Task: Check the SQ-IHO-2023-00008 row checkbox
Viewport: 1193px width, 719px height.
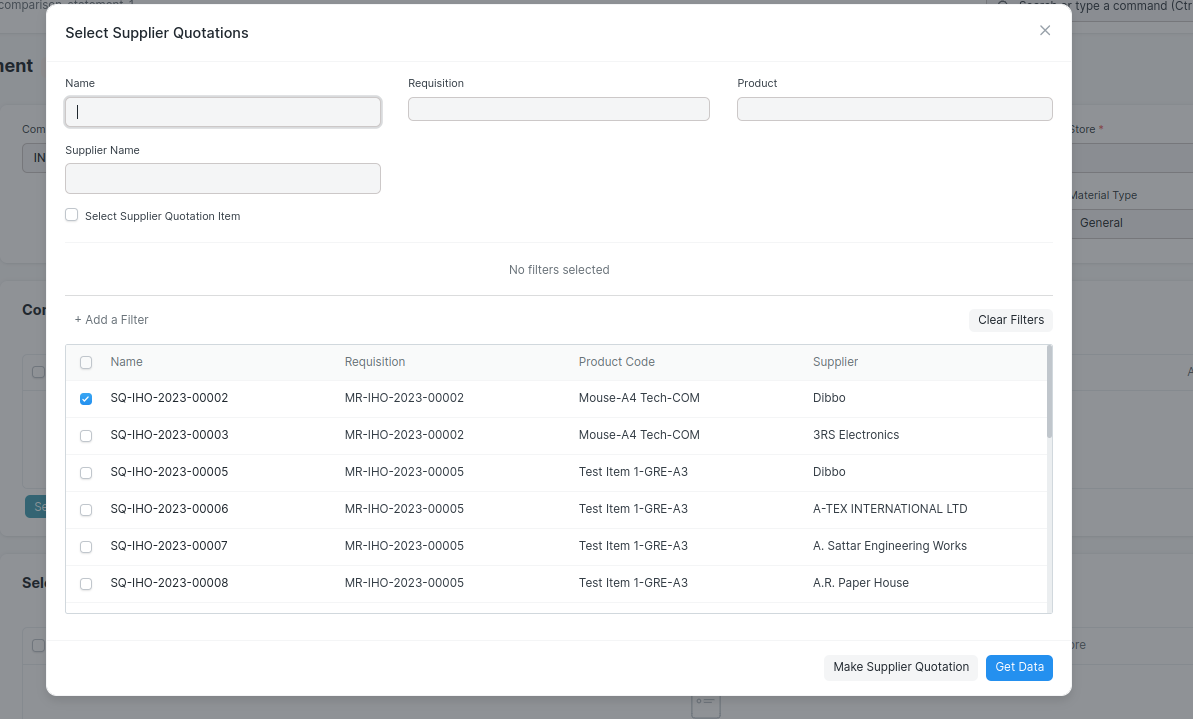Action: (x=86, y=584)
